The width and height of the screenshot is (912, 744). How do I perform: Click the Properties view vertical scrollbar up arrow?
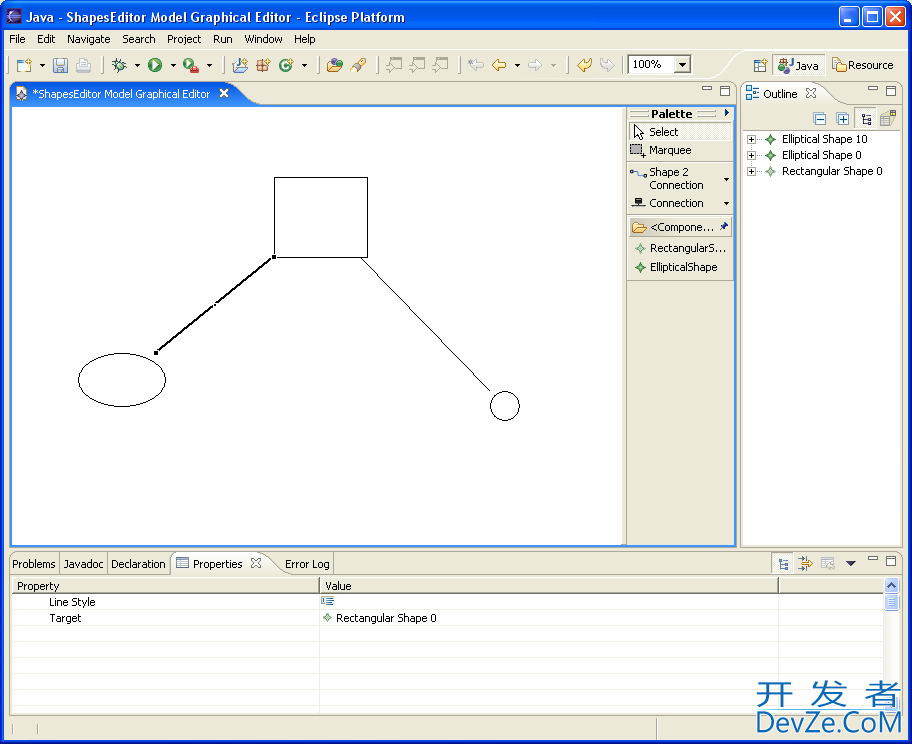(x=892, y=586)
